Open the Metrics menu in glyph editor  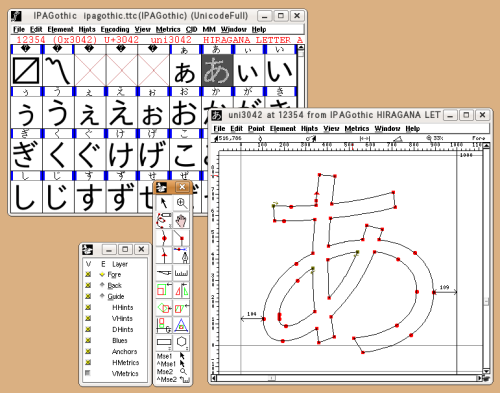pyautogui.click(x=357, y=129)
